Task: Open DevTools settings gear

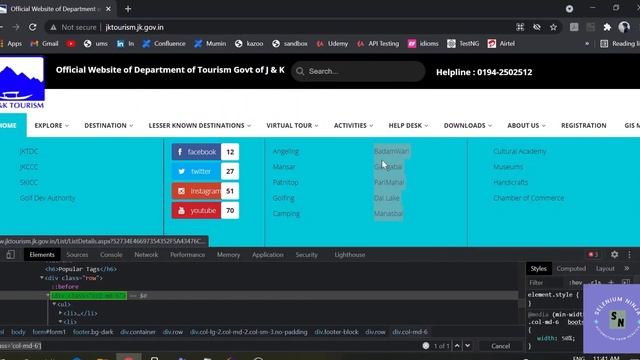Action: (x=614, y=255)
